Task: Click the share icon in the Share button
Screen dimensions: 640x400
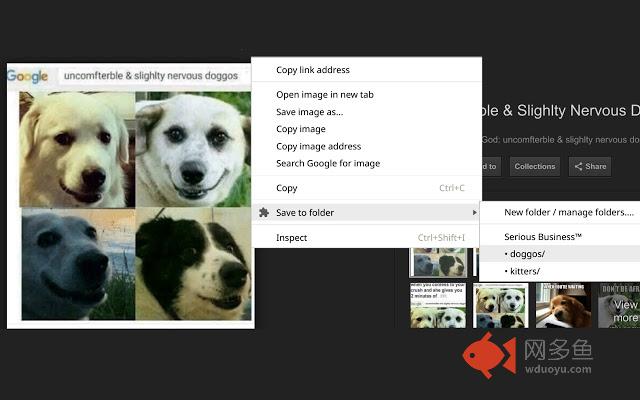Action: pyautogui.click(x=578, y=167)
